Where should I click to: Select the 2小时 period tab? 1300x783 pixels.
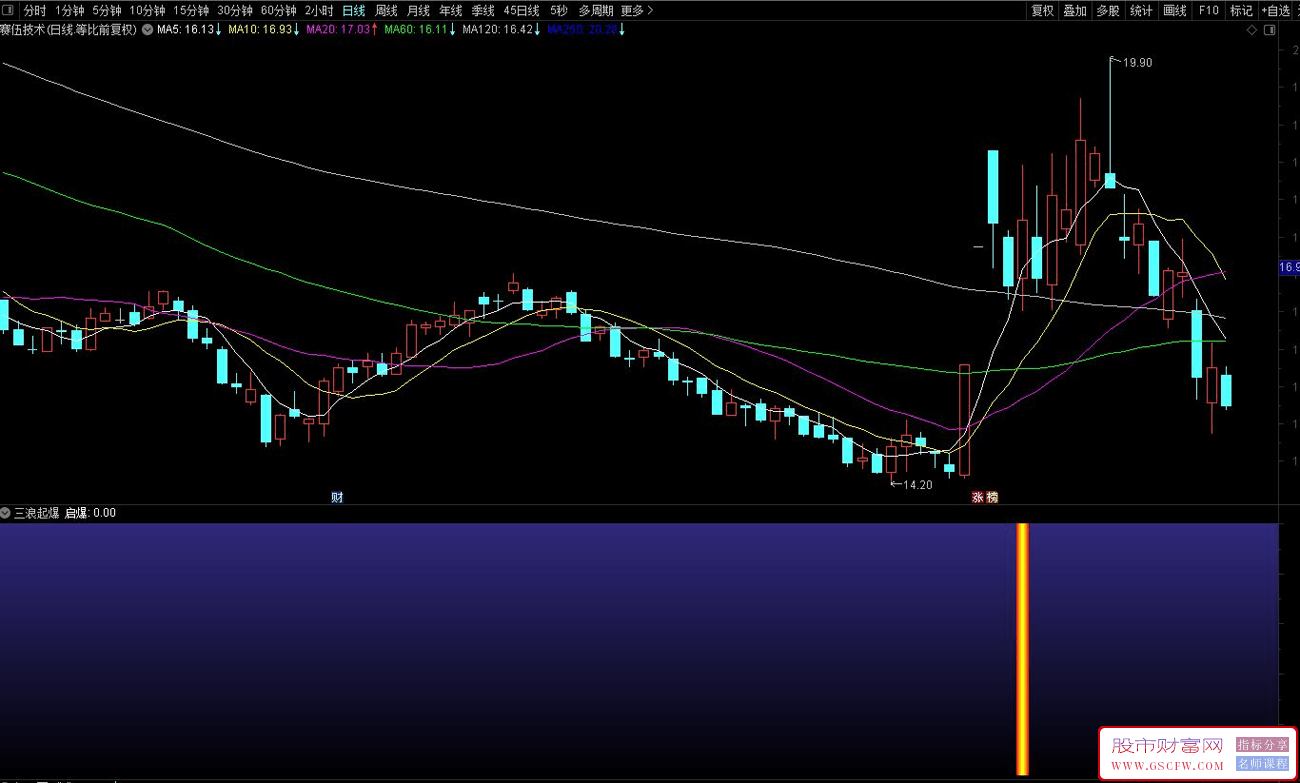coord(319,10)
